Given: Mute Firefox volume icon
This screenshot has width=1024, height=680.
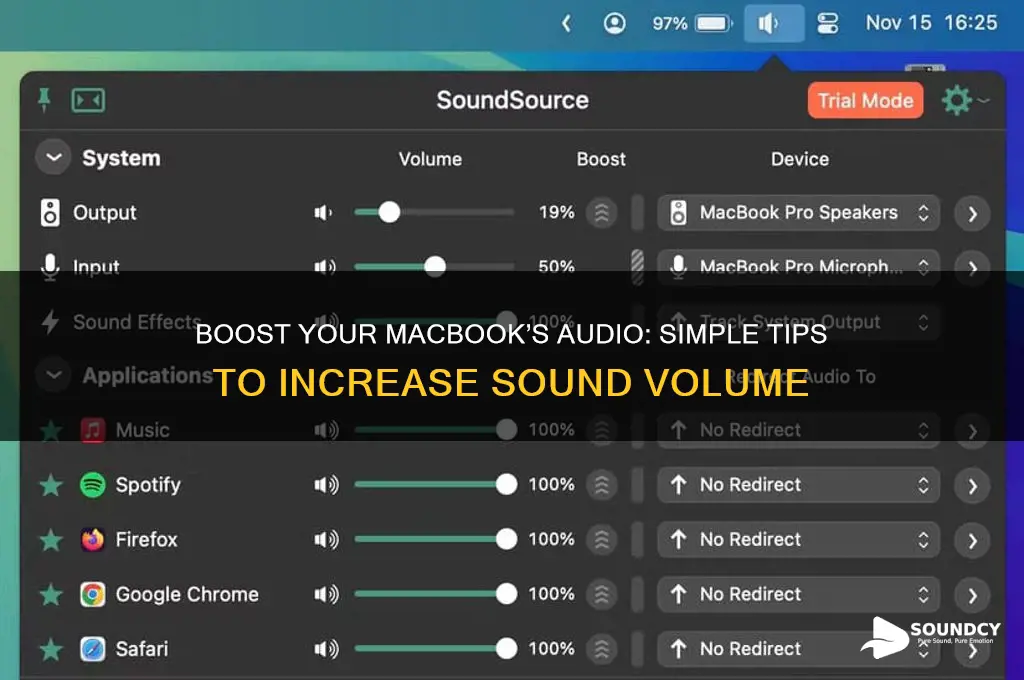Looking at the screenshot, I should point(326,540).
